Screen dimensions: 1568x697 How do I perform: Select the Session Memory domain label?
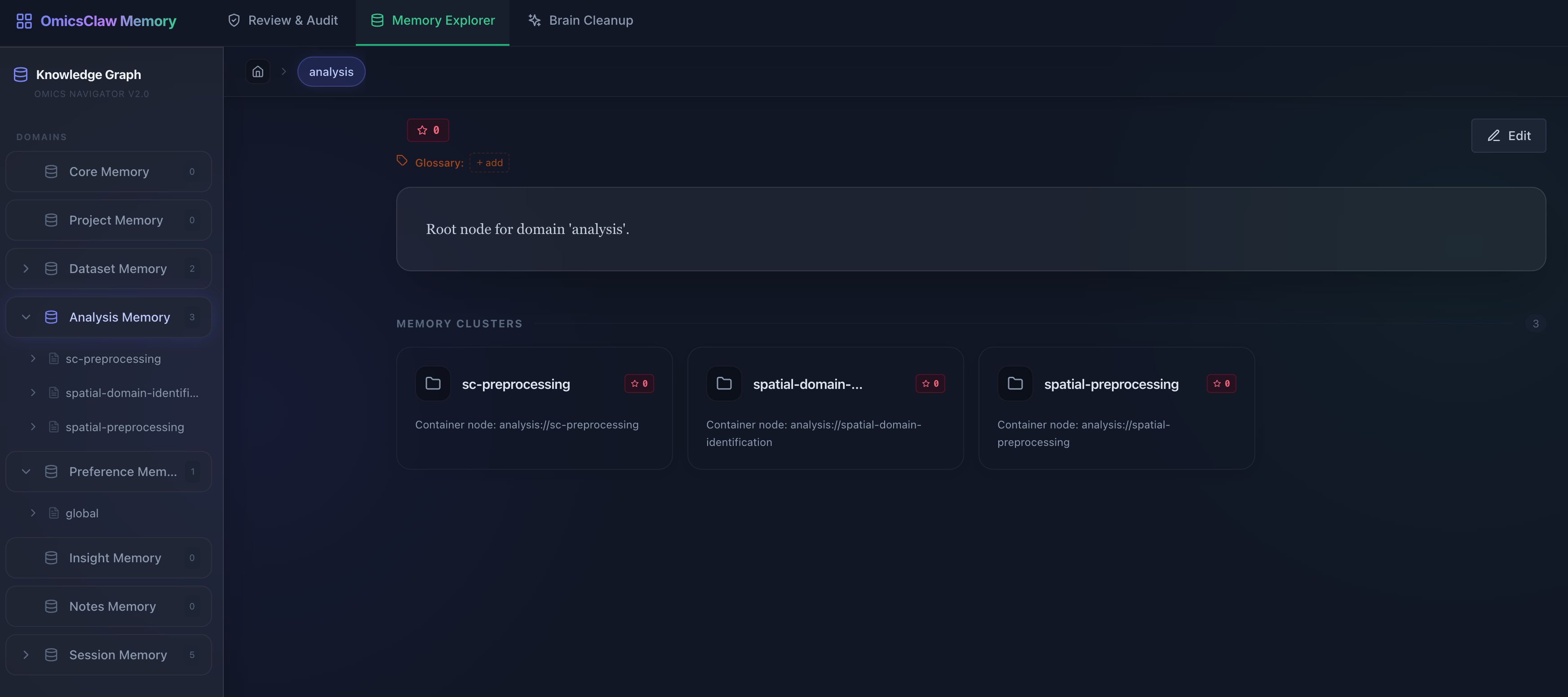click(118, 655)
